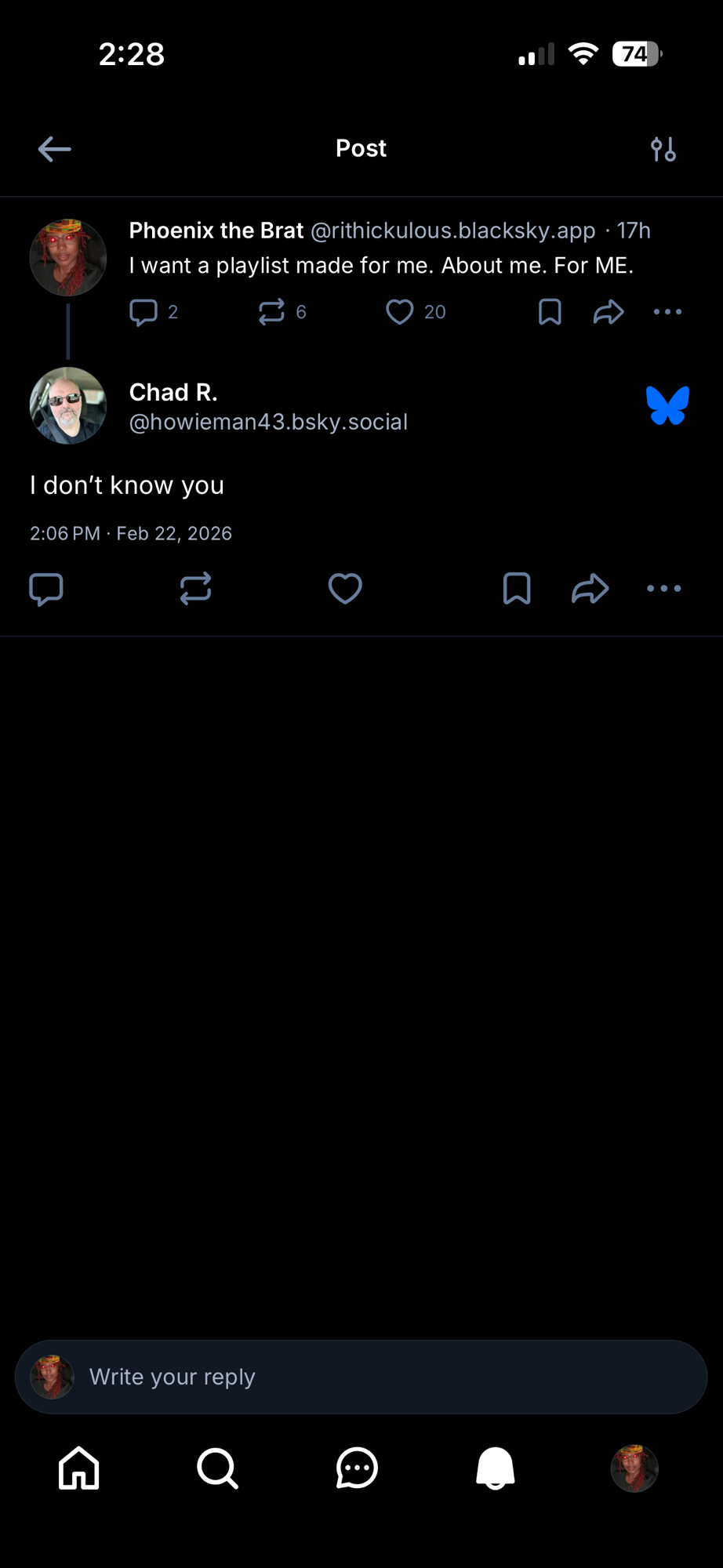Like Chad R.'s reply

345,589
